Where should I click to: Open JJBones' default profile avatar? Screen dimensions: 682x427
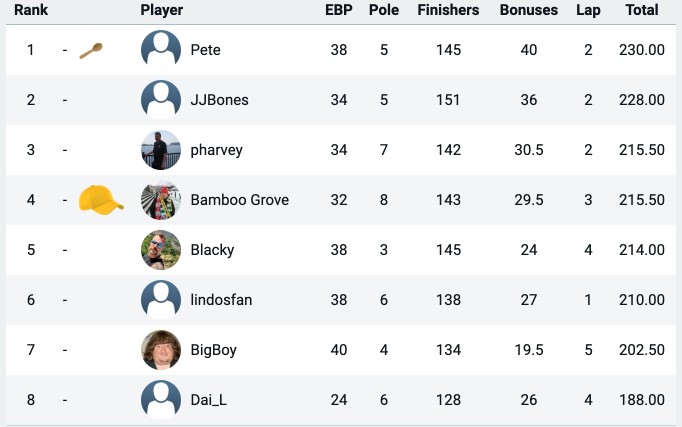[161, 100]
